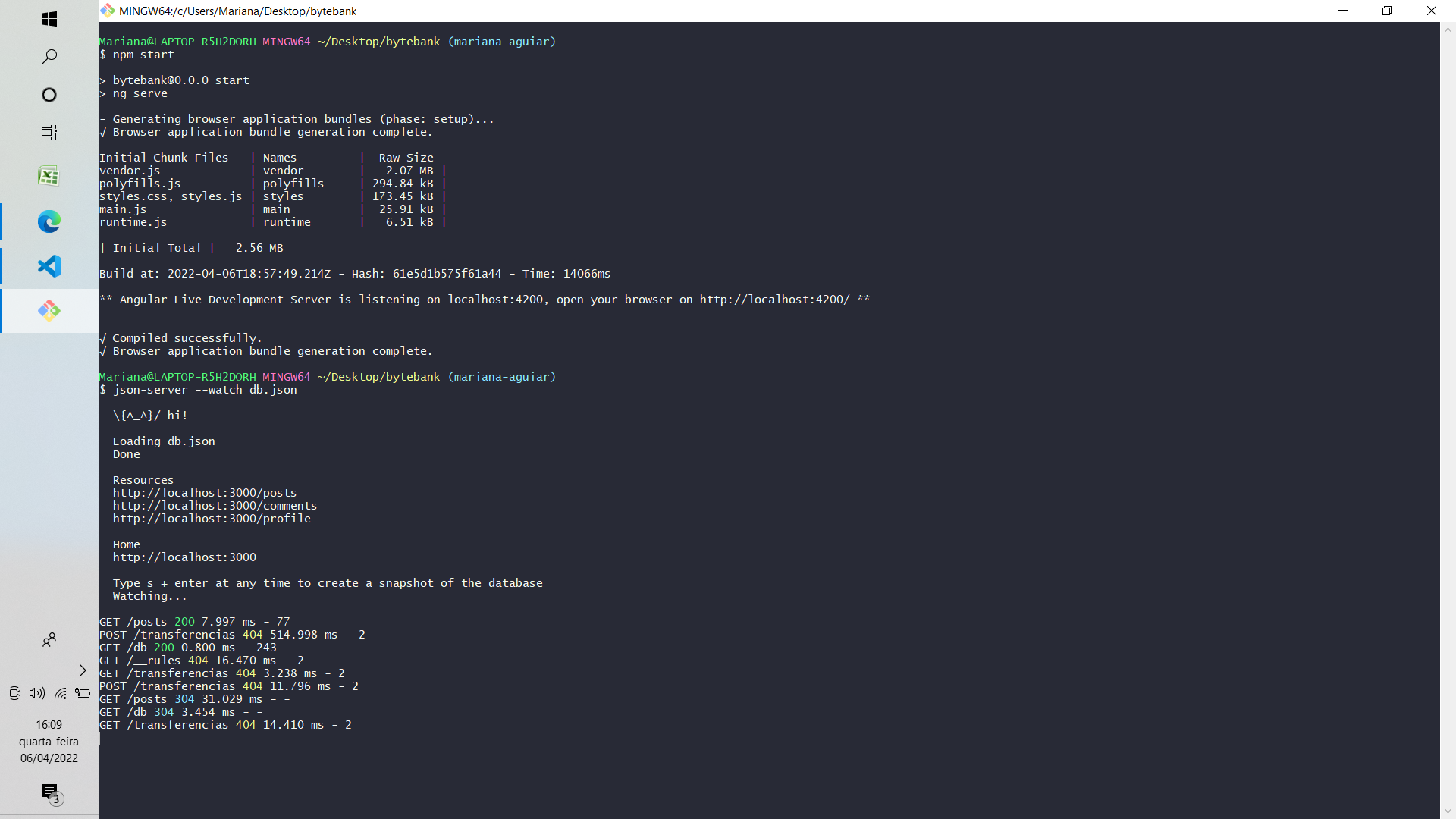Click Git Bash title bar icon menu
The height and width of the screenshot is (819, 1456).
tap(108, 11)
